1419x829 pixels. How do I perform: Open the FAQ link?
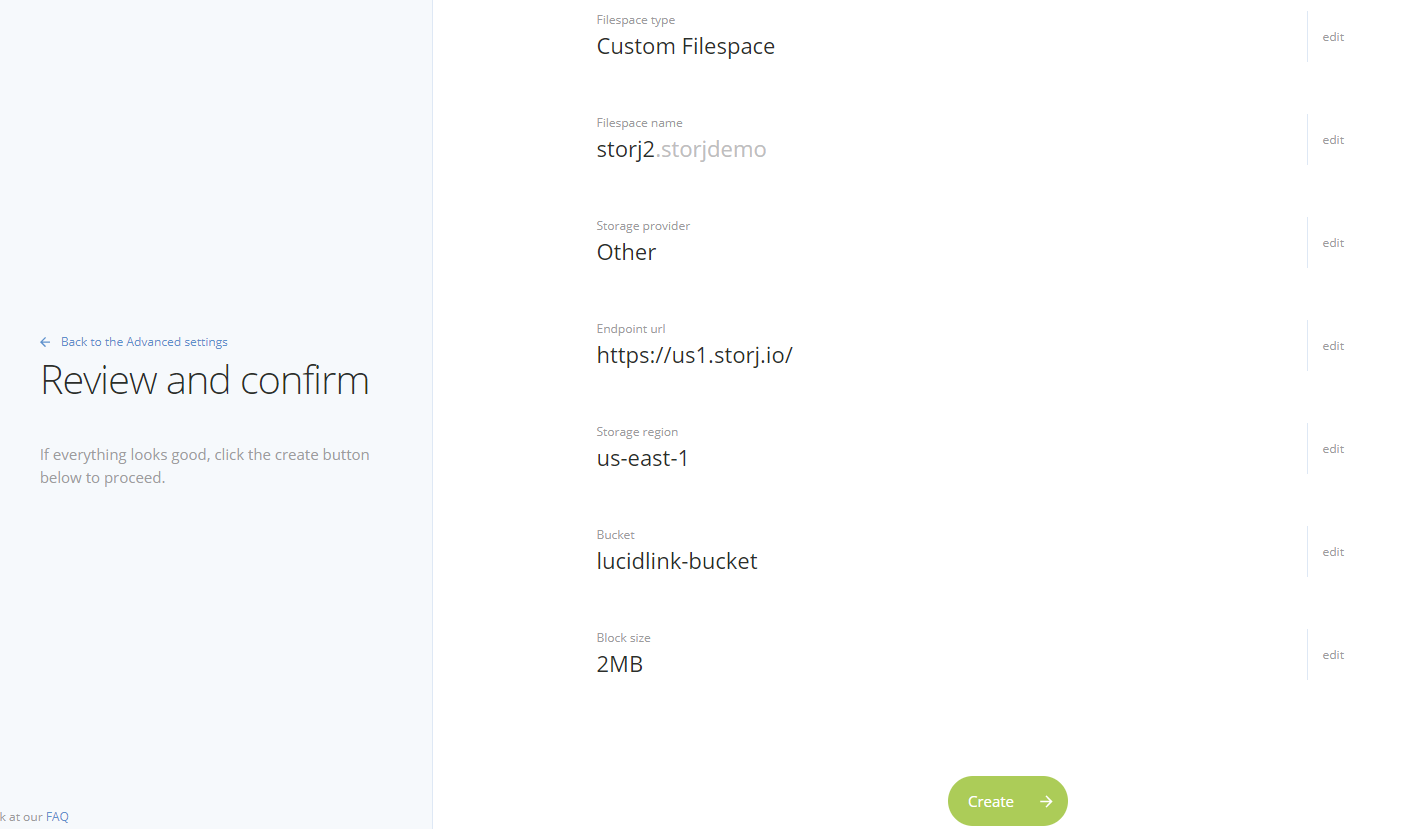pyautogui.click(x=57, y=817)
